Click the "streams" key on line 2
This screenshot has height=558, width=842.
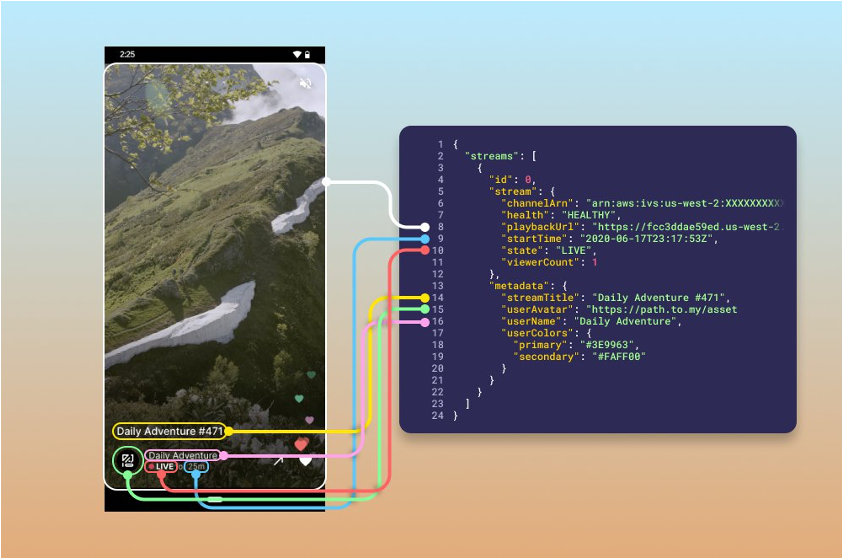(489, 156)
